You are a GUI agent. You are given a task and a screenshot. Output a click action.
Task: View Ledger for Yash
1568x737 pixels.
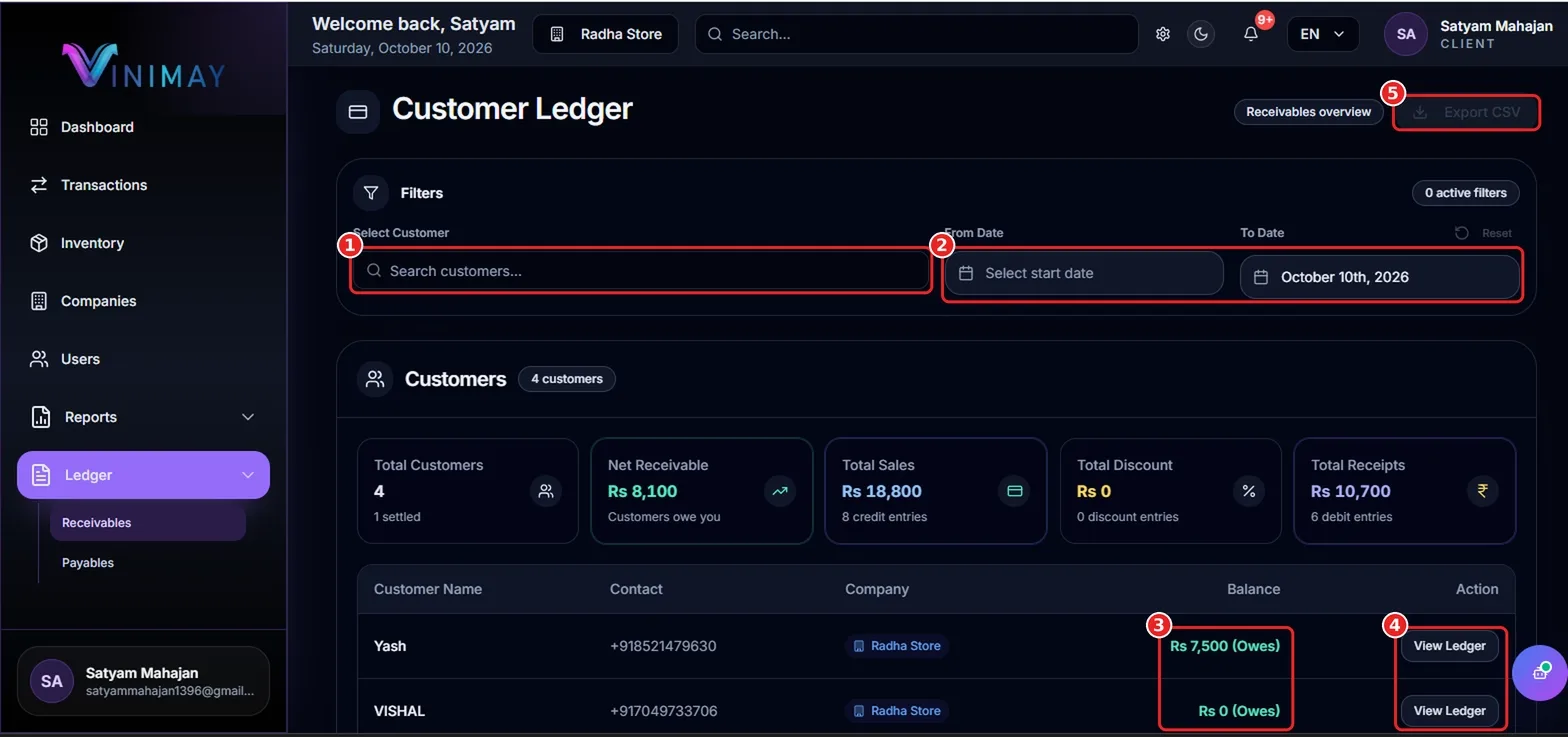click(x=1449, y=646)
